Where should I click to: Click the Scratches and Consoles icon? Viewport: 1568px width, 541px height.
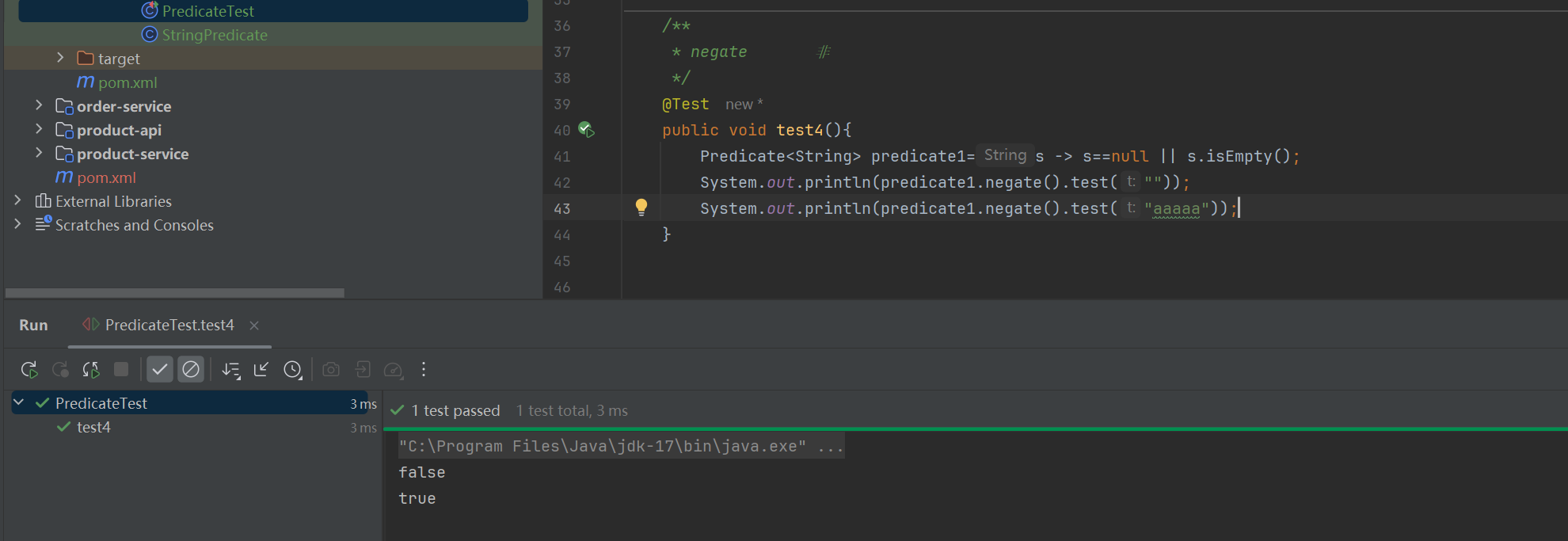coord(44,224)
